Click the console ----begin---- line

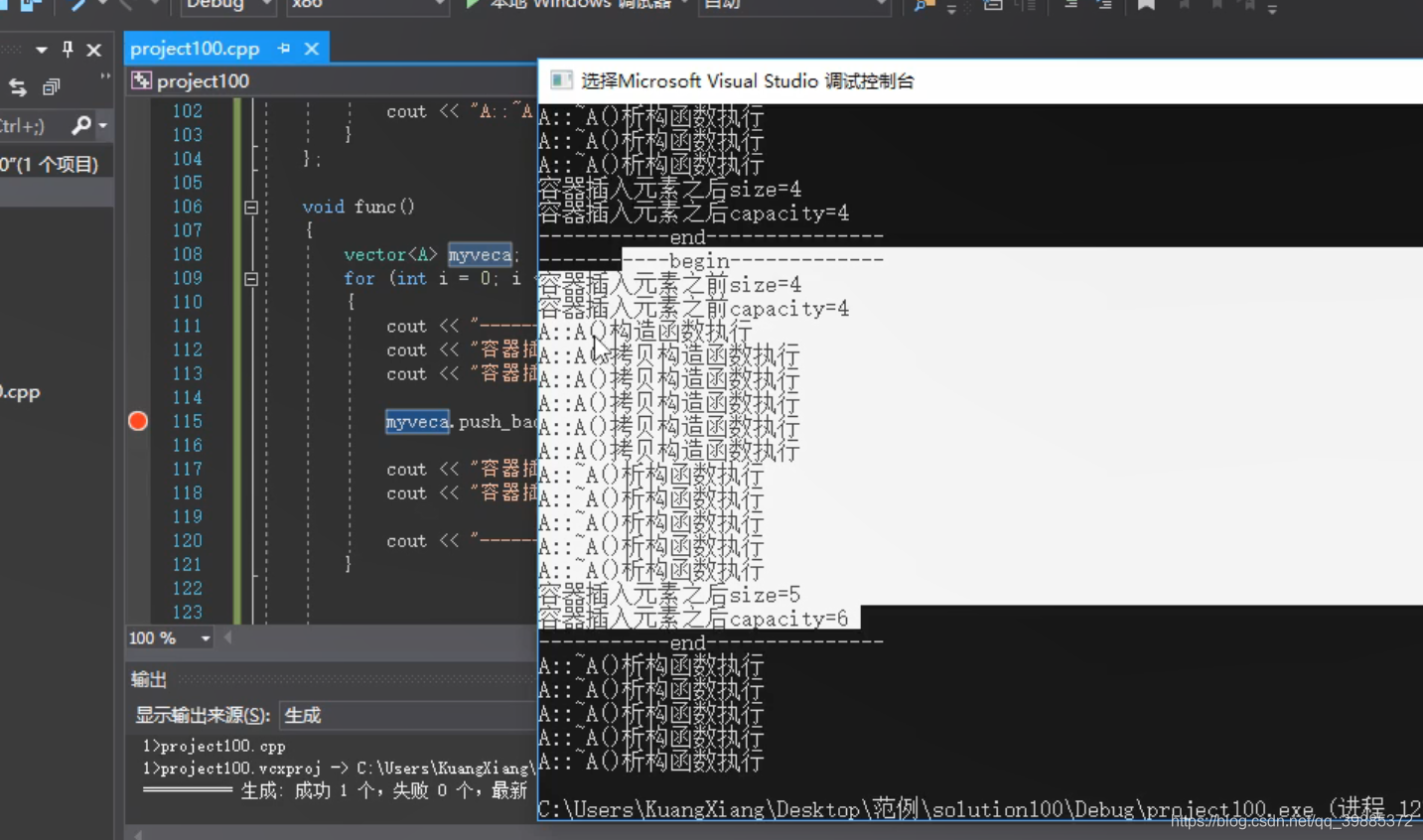tap(711, 260)
